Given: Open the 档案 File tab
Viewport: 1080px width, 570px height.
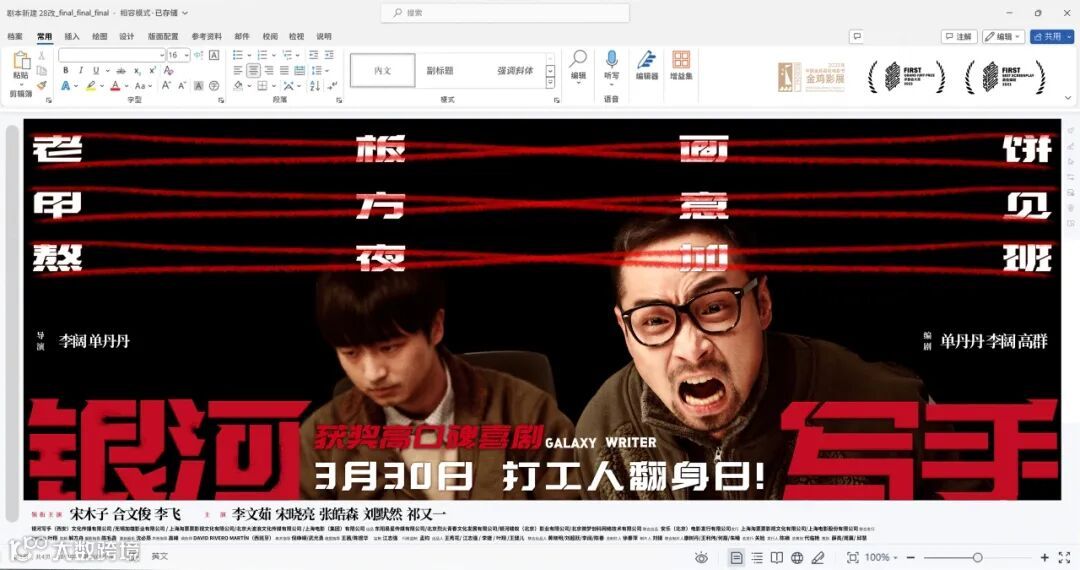Looking at the screenshot, I should point(14,36).
